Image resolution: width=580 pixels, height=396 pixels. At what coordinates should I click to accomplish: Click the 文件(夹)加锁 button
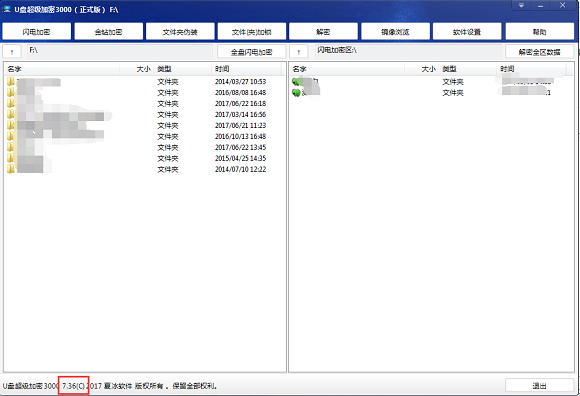click(252, 32)
